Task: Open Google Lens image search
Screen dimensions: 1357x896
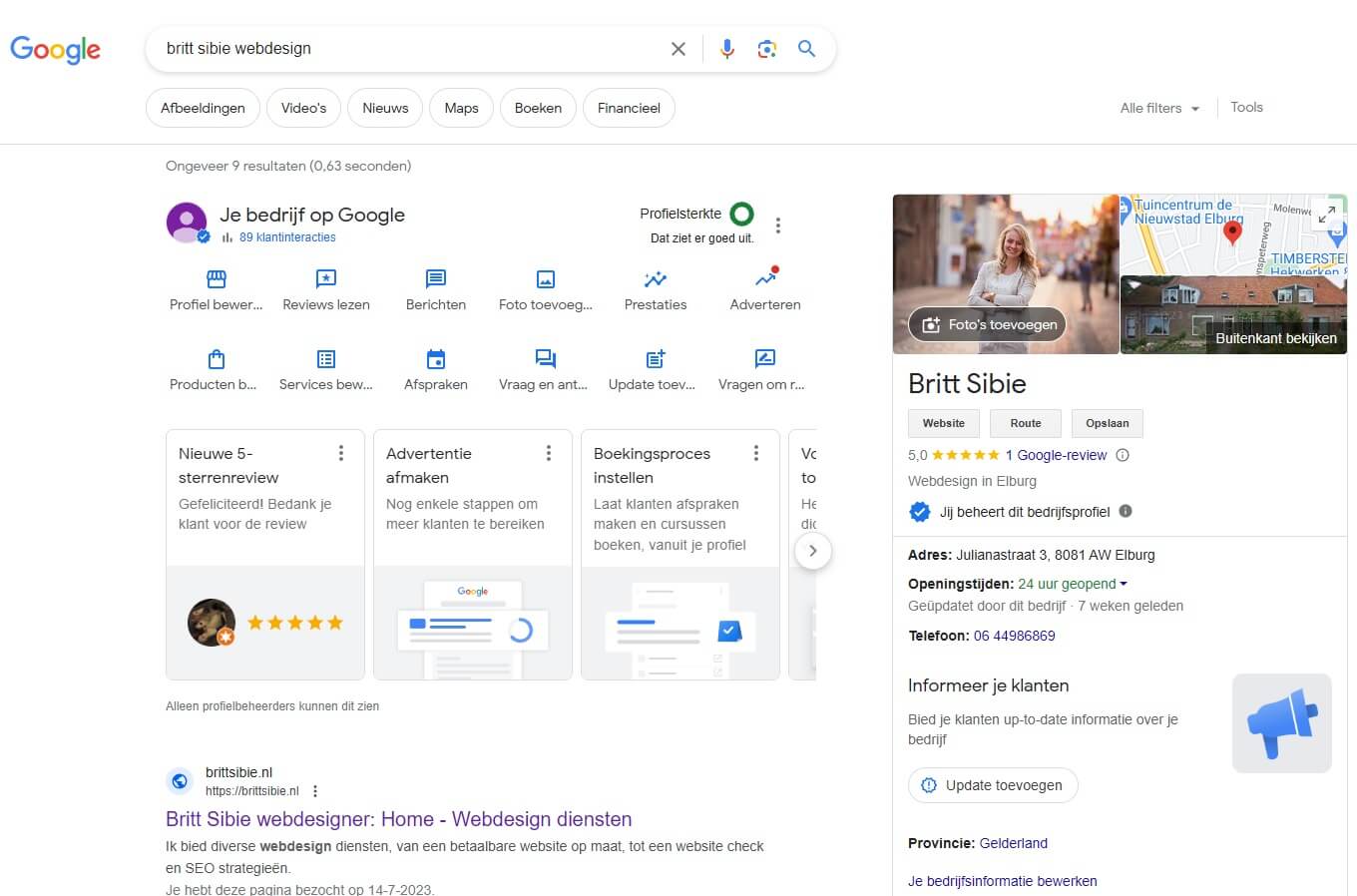Action: point(766,49)
